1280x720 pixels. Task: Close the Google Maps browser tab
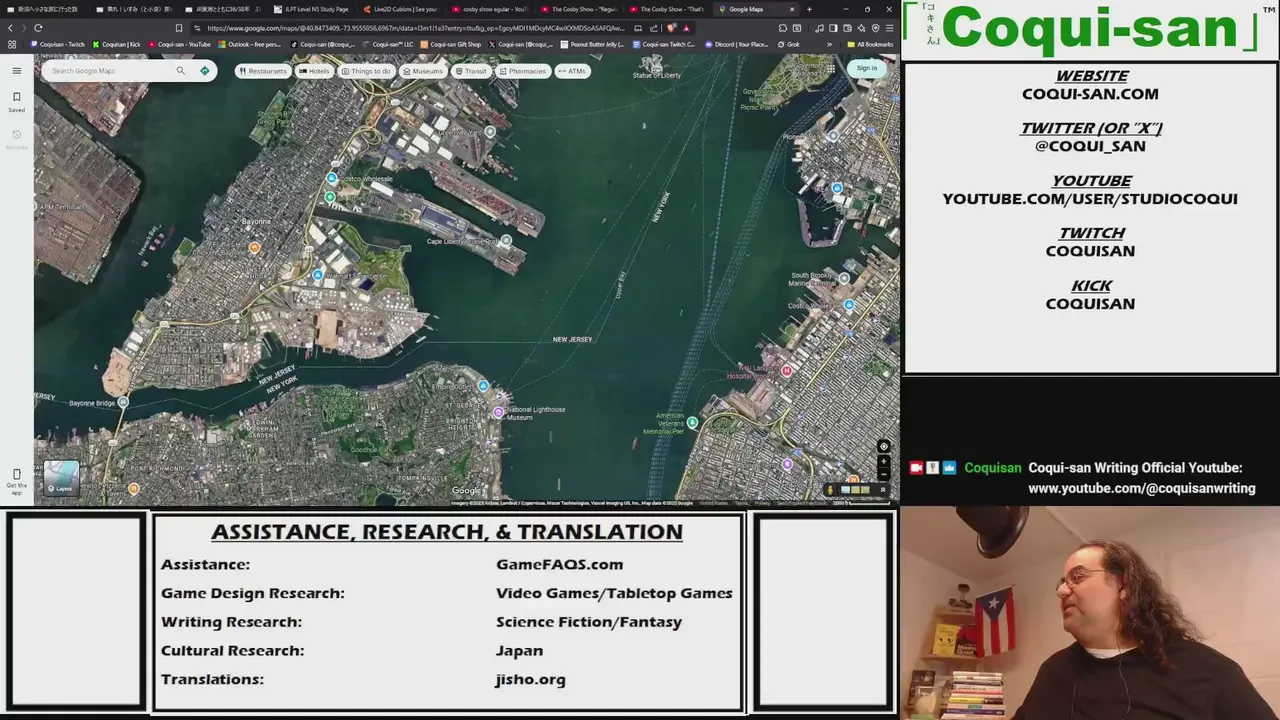coord(792,9)
